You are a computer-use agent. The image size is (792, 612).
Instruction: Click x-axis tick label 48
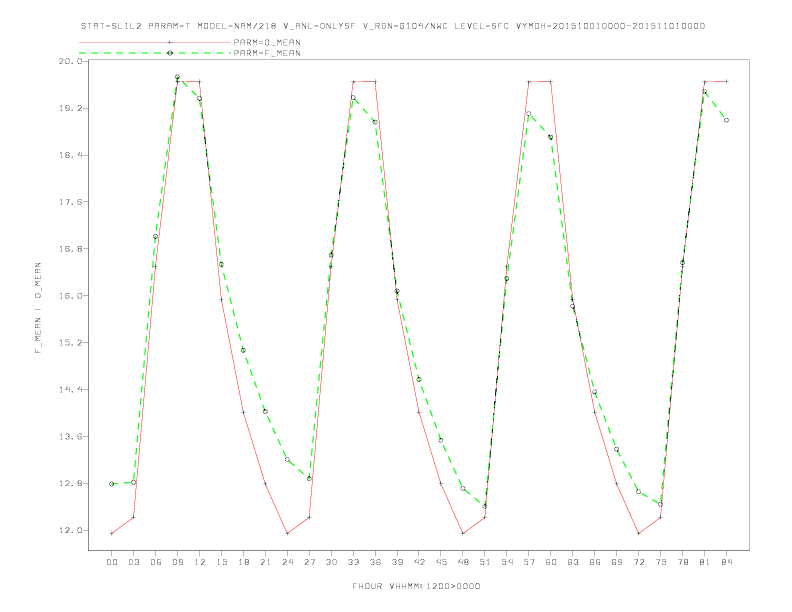tap(463, 562)
